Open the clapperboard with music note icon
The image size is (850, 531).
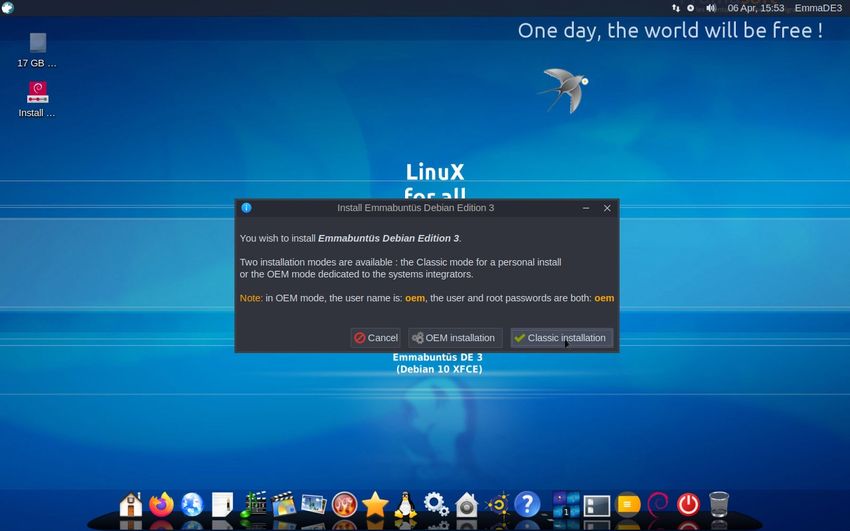click(253, 504)
